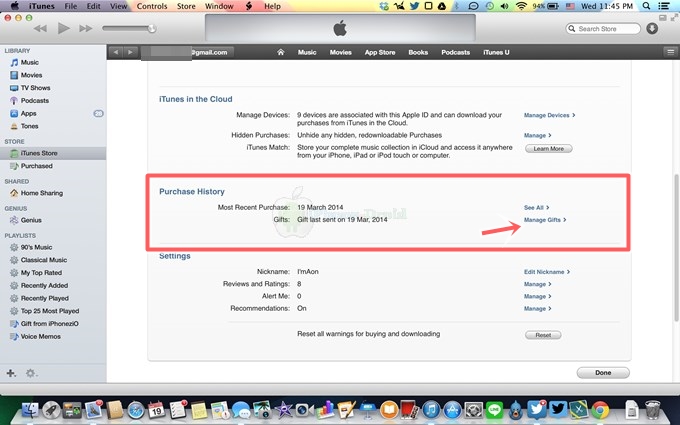The width and height of the screenshot is (680, 425).
Task: Select Music in the Library sidebar
Action: 30,62
